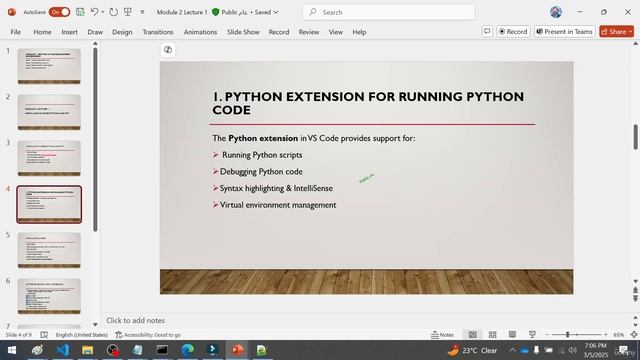Click 'Syntax highlighting & IntelliSense' bullet
Viewport: 640px width, 360px height.
pyautogui.click(x=276, y=189)
